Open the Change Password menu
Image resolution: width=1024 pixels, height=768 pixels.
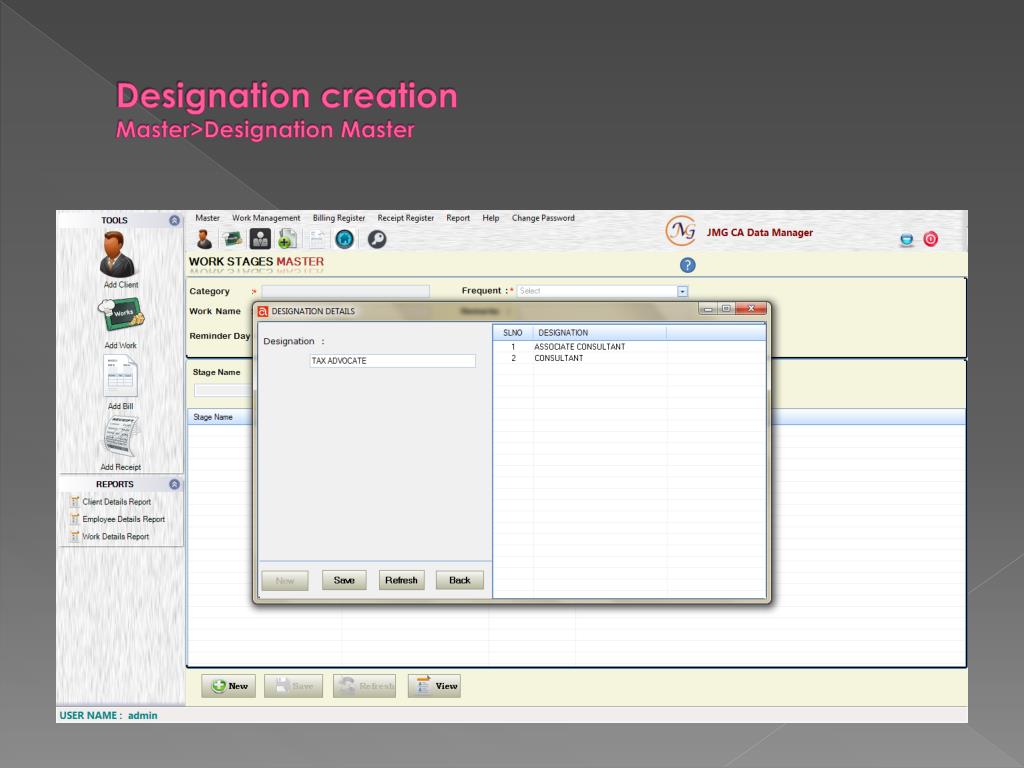pyautogui.click(x=543, y=218)
